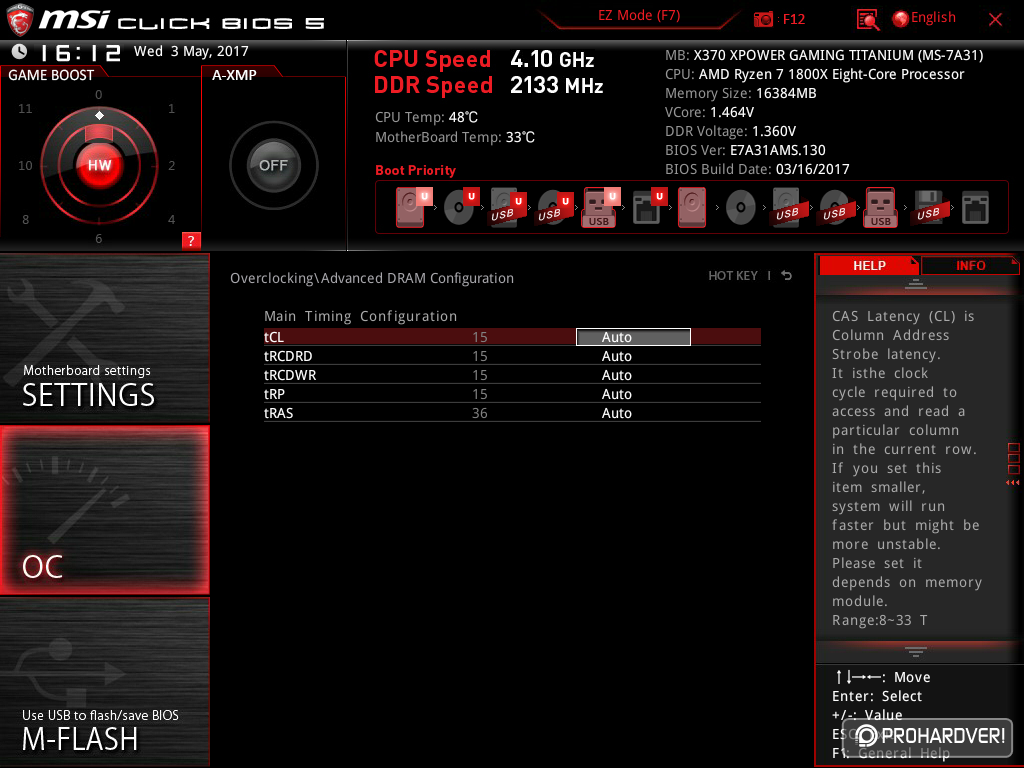
Task: Click the date Wed 3 May, 2017
Action: click(191, 51)
